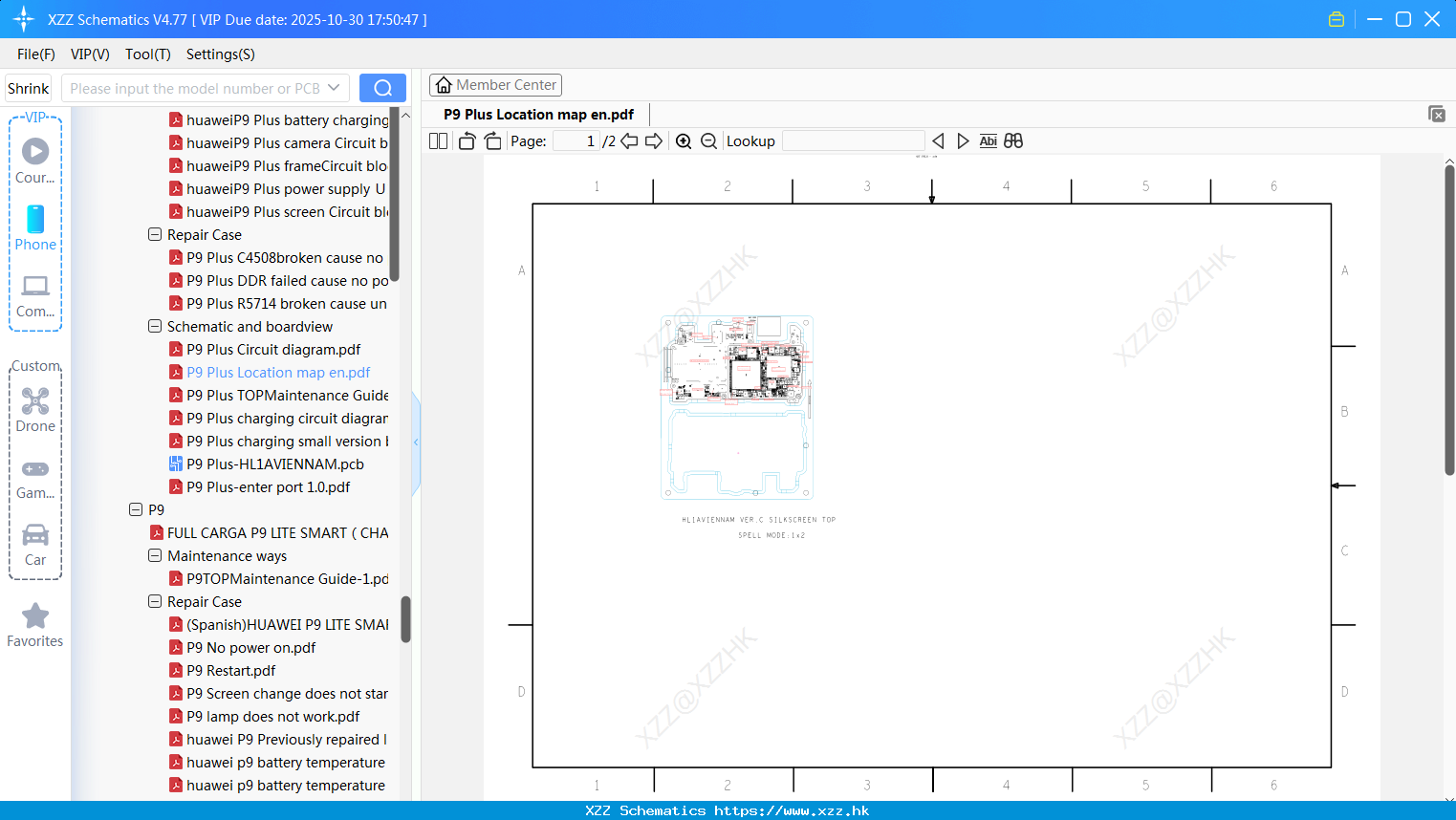Rotate the PDF page counterclockwise
This screenshot has height=820, width=1456.
click(467, 141)
